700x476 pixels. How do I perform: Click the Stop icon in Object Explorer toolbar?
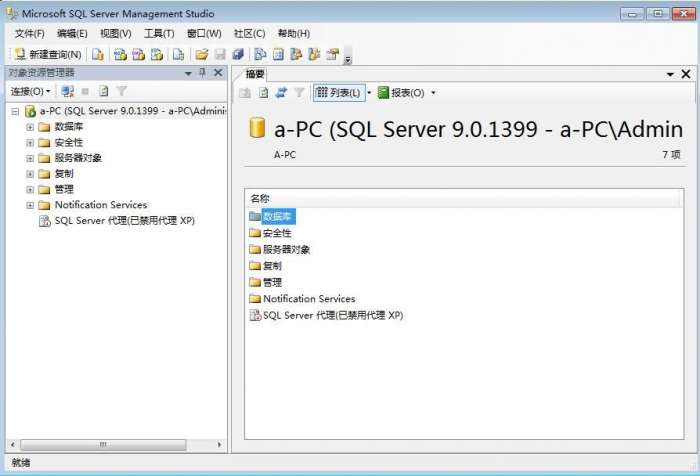pyautogui.click(x=85, y=92)
